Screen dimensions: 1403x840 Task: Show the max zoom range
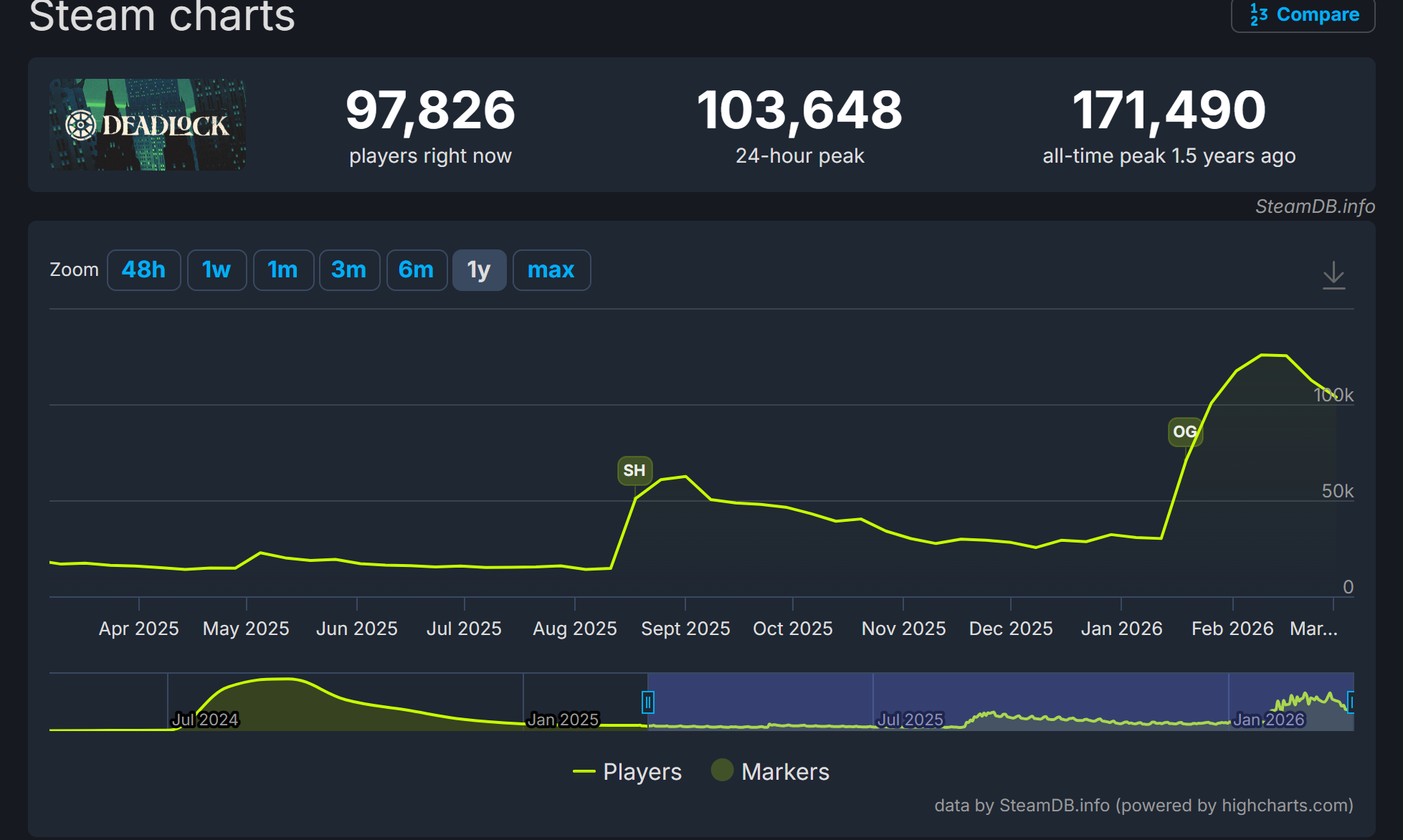coord(551,270)
